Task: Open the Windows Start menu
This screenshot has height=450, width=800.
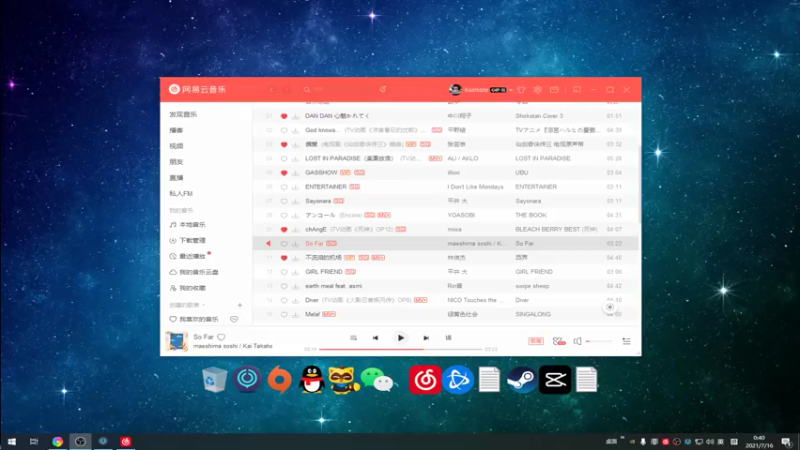Action: pos(11,442)
